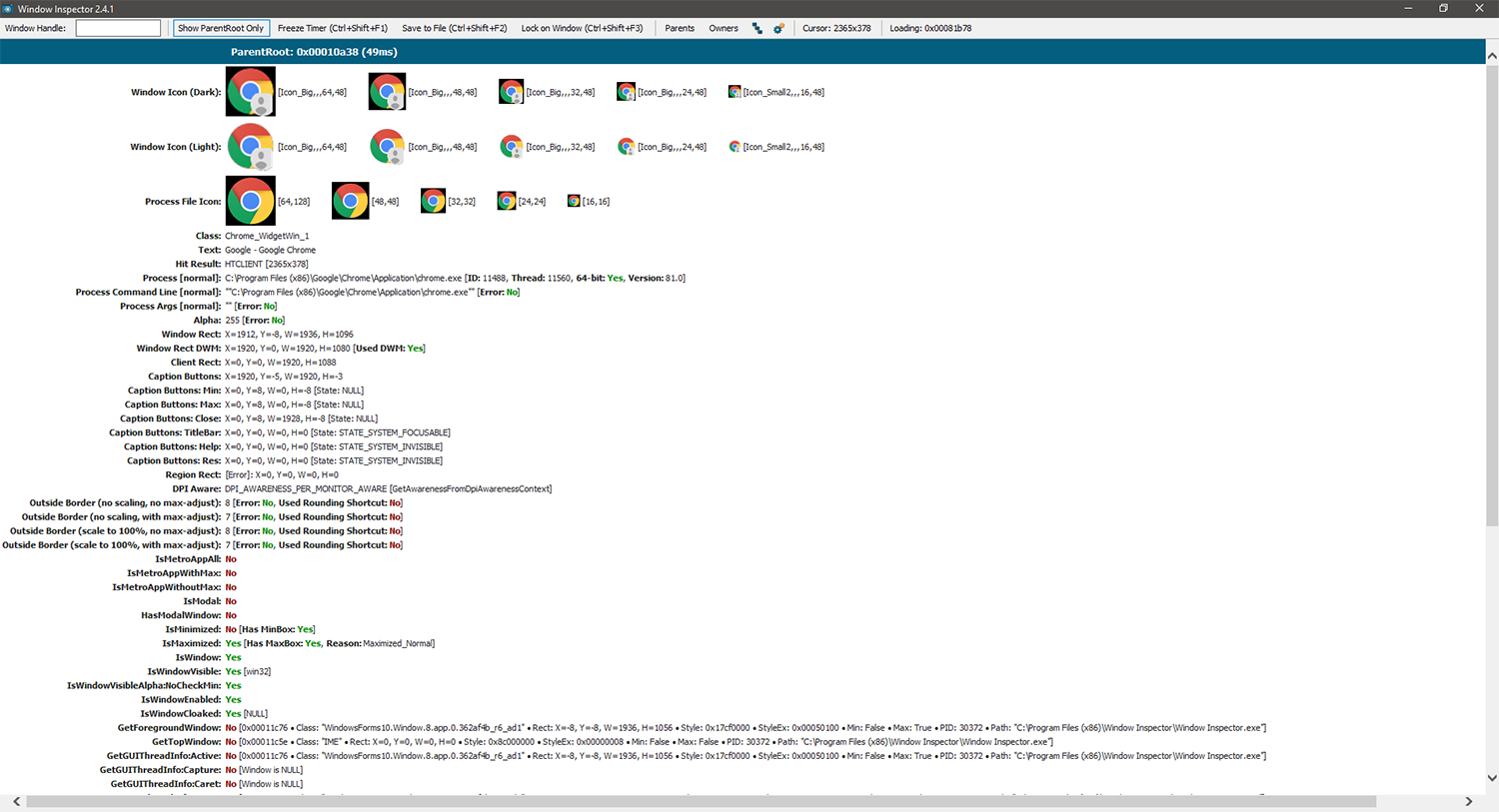Toggle Lock on Window
Screen dimensions: 1499x812
click(582, 28)
